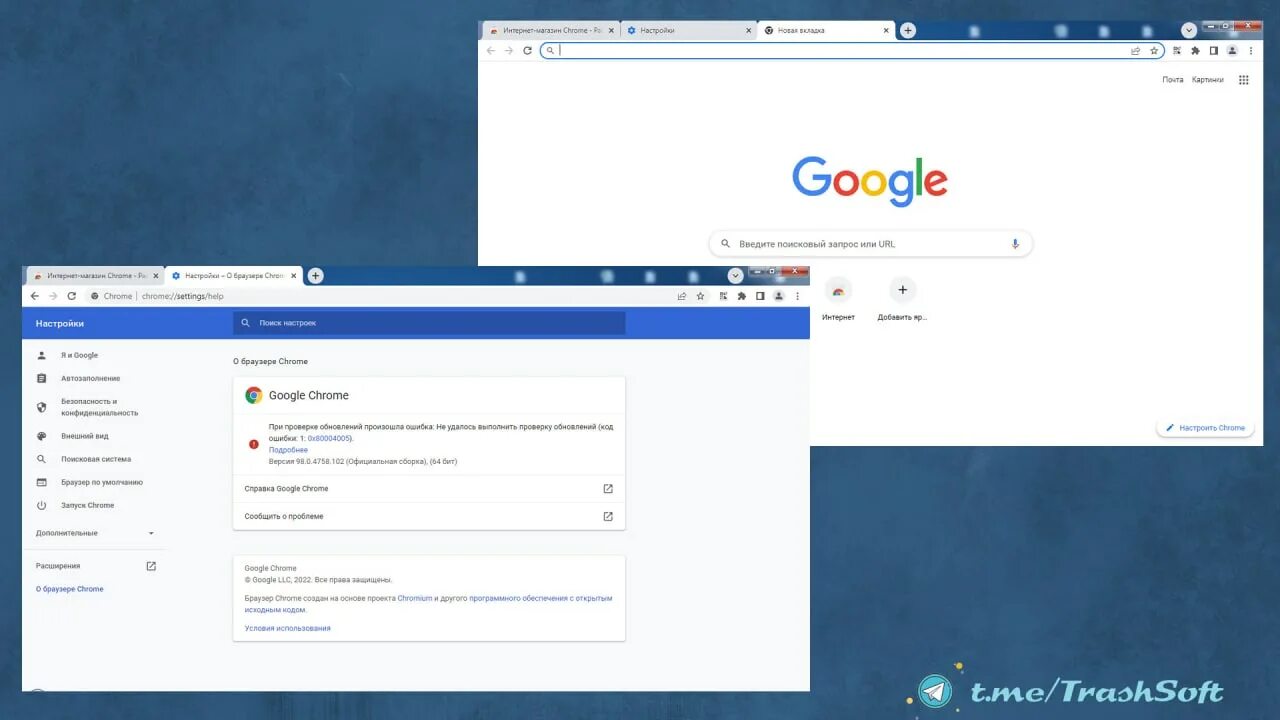Close the Настройки tab in New Tab window

point(749,30)
